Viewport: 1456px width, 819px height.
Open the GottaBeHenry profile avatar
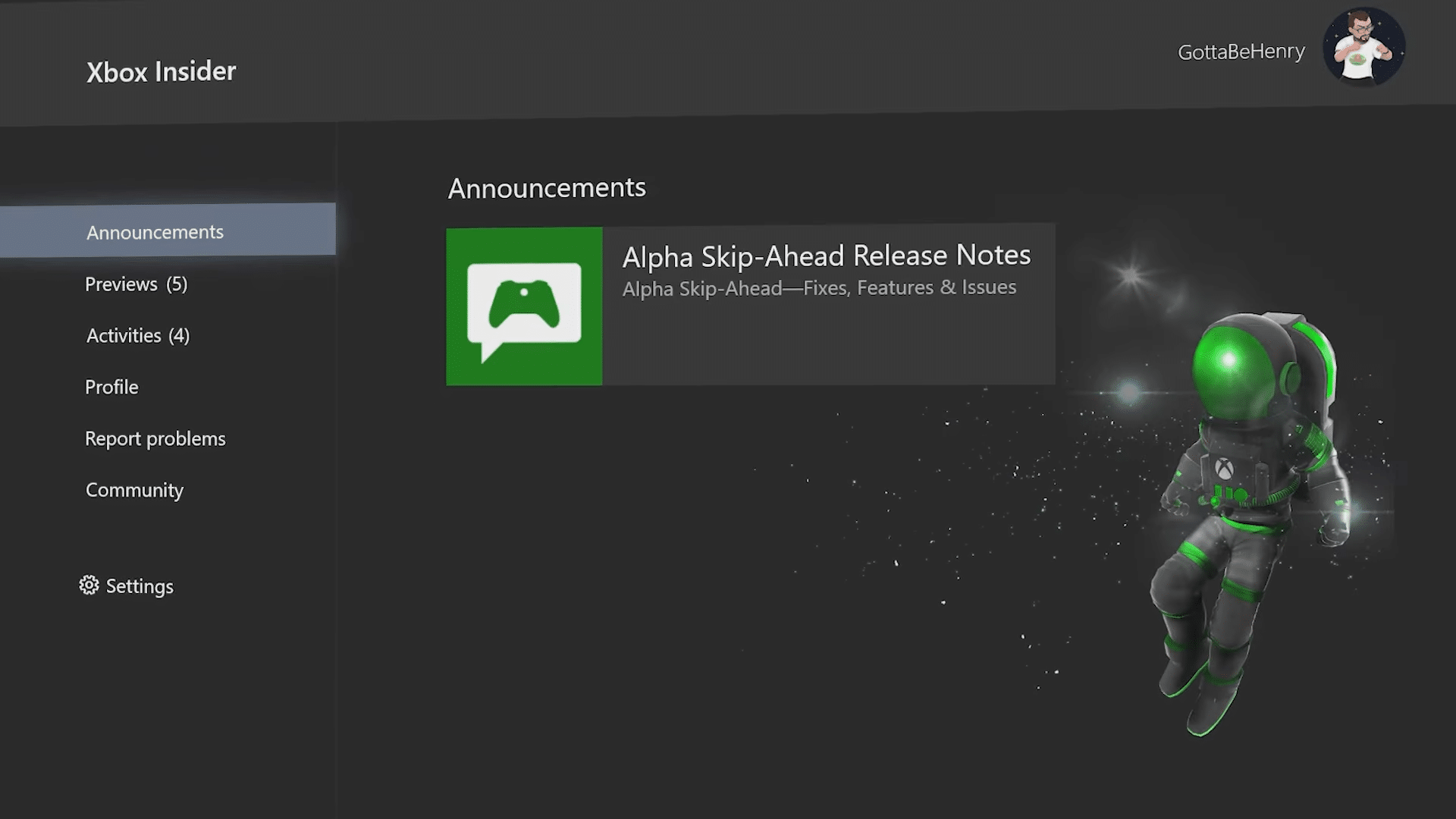pos(1363,47)
